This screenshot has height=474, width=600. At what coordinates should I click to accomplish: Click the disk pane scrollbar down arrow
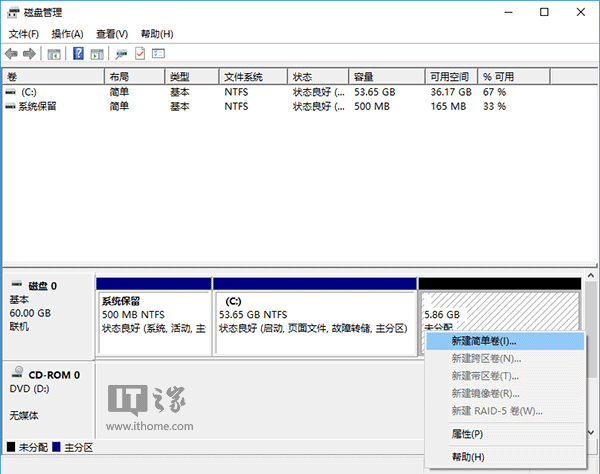591,432
